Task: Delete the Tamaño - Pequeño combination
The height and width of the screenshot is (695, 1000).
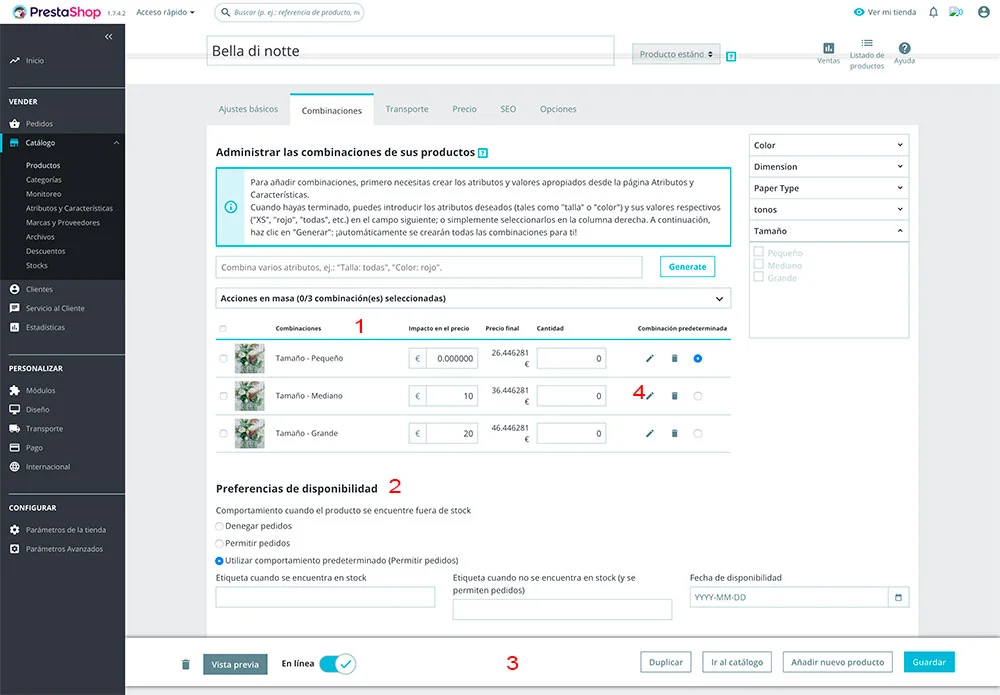Action: click(x=674, y=358)
